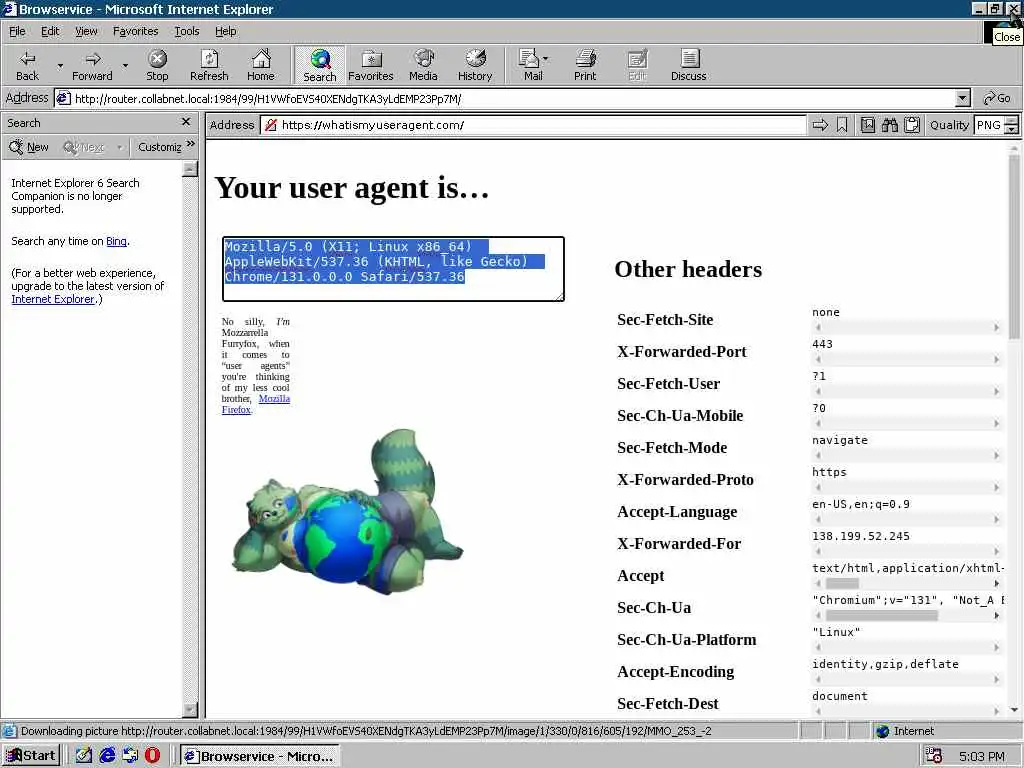Click the page scroll-down arrow

(1014, 709)
